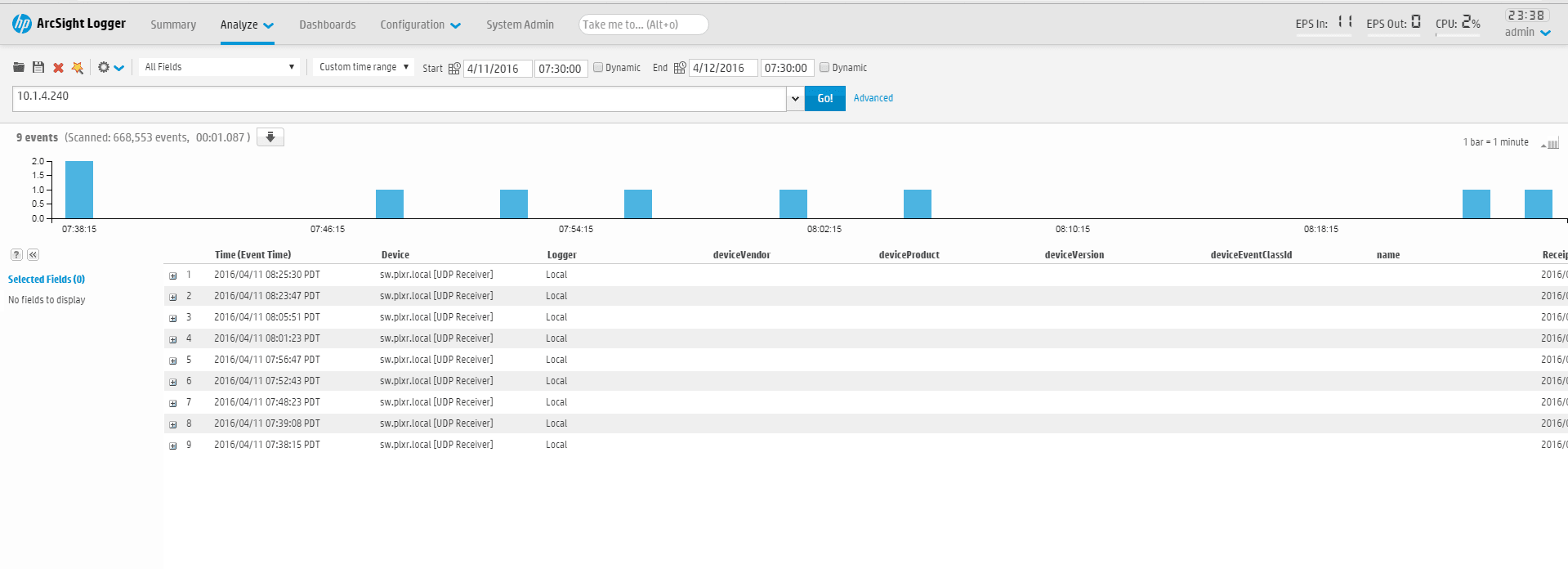
Task: Click the deviceVendor column header
Action: point(742,255)
